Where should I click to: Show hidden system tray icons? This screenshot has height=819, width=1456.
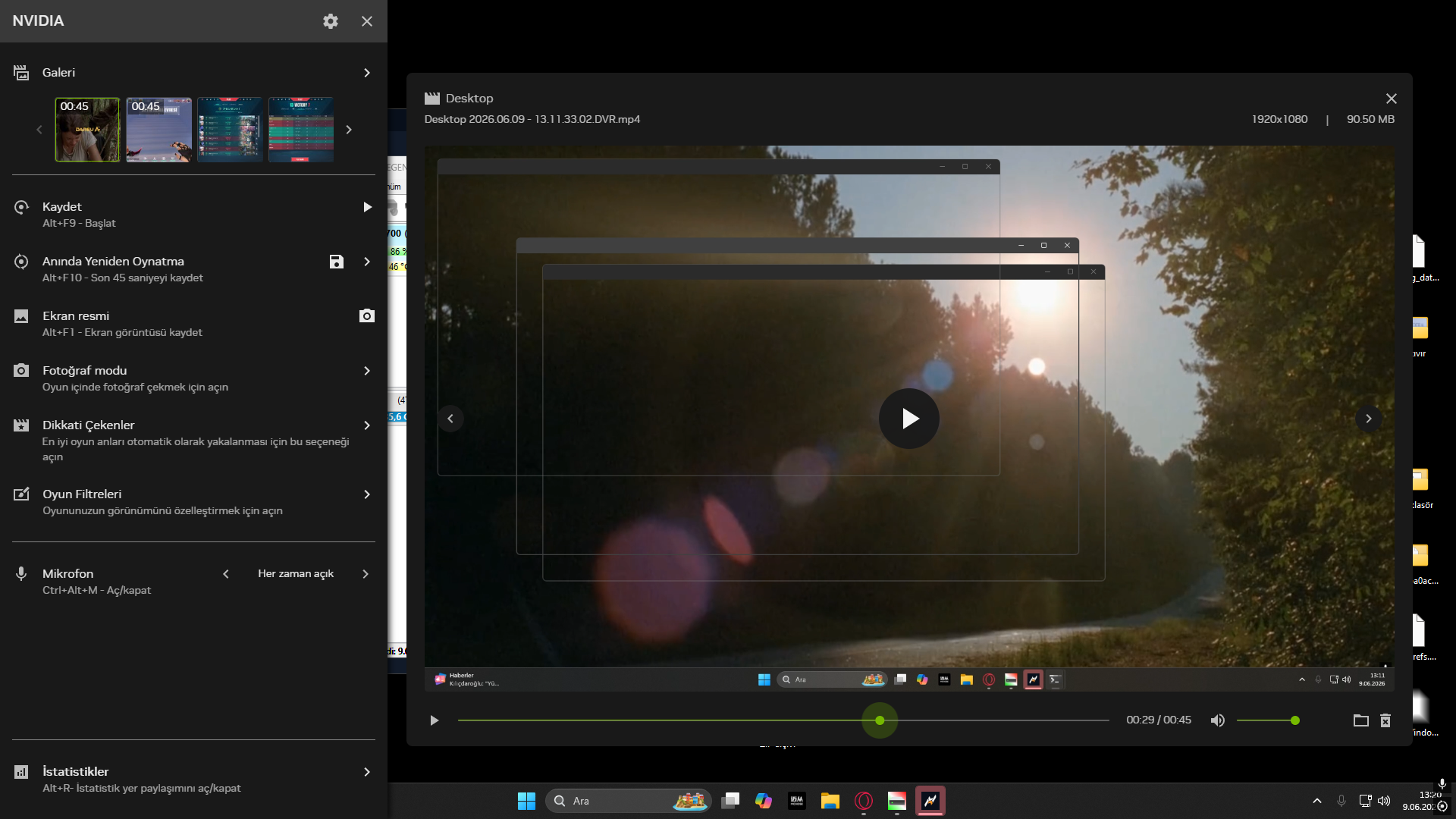[1317, 801]
